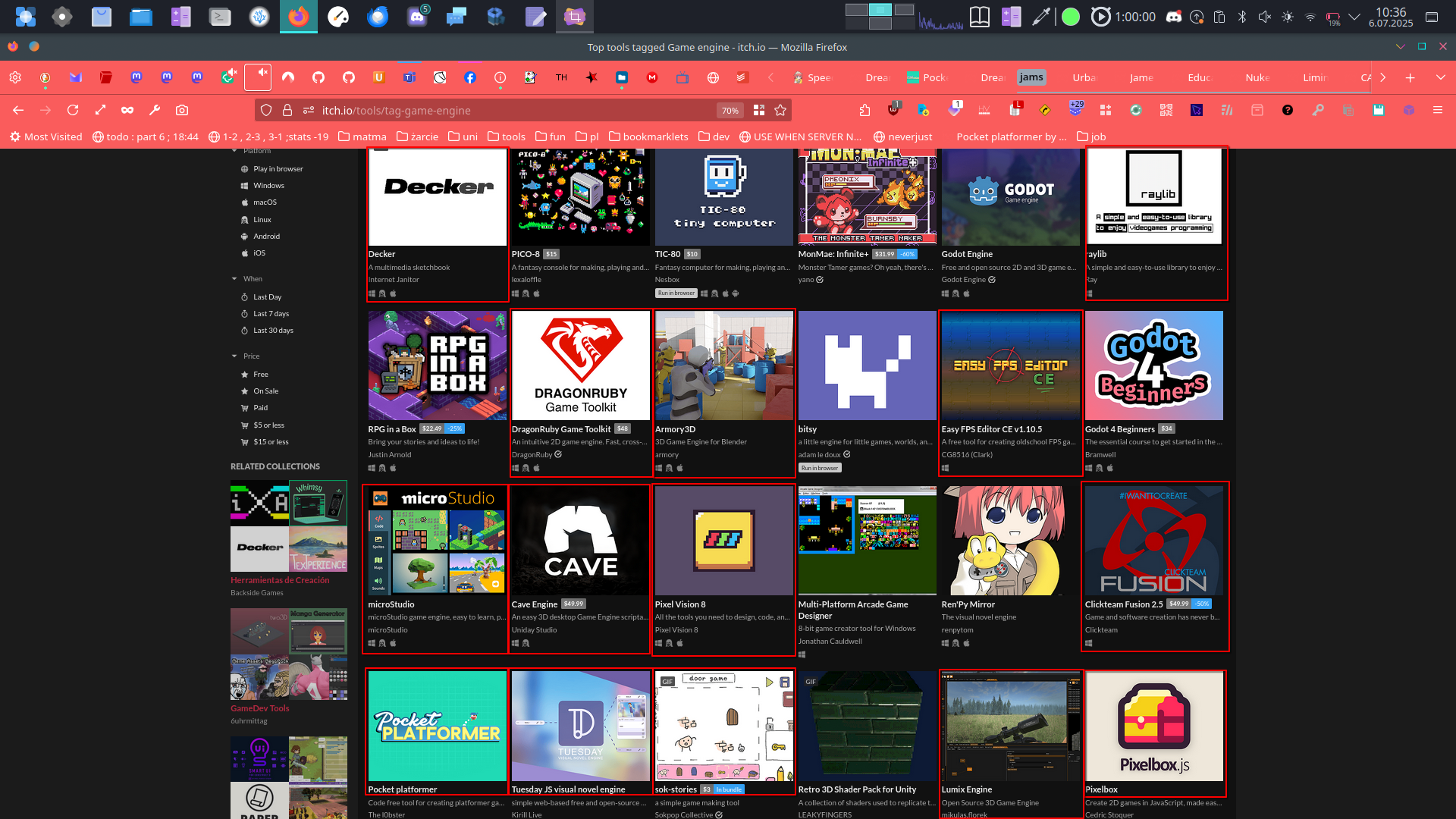The image size is (1456, 819).
Task: Open the tracking protection shield icon
Action: [x=266, y=110]
